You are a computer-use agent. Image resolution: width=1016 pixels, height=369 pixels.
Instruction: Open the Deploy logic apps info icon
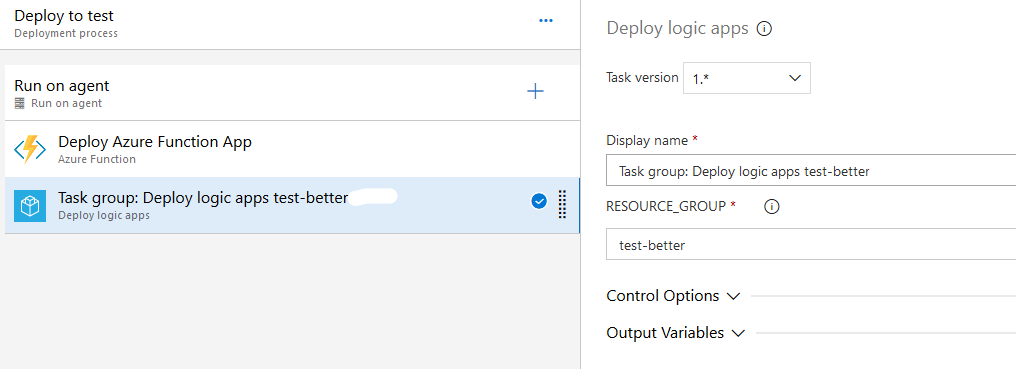click(x=765, y=29)
